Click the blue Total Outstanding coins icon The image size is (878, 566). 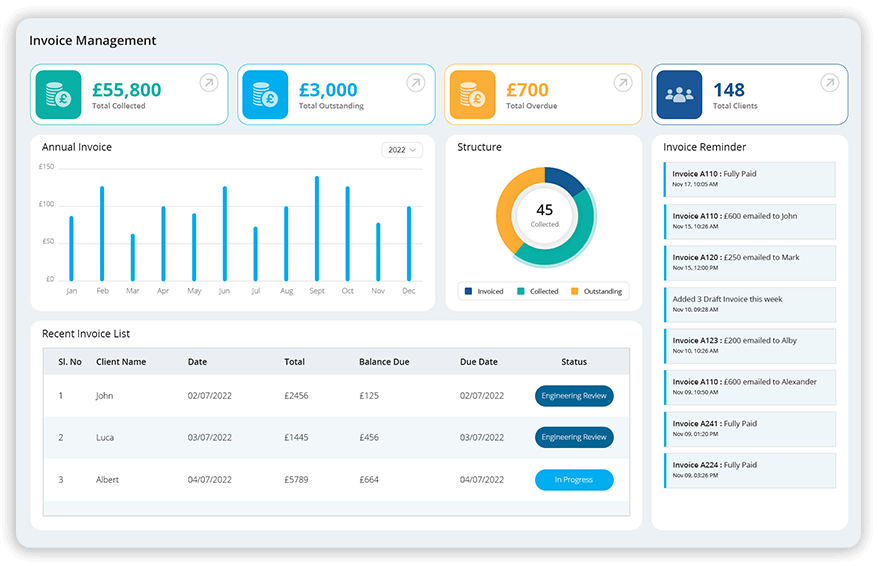click(x=265, y=95)
